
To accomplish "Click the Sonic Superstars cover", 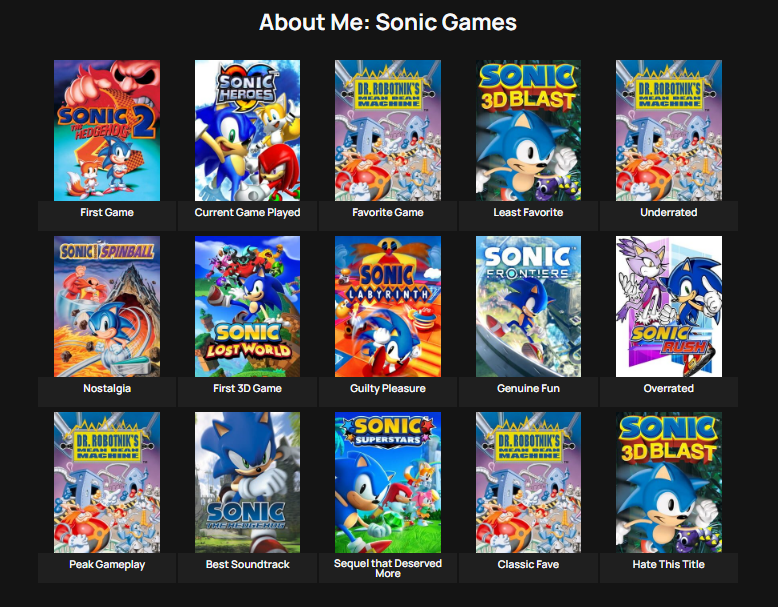I will pos(388,482).
